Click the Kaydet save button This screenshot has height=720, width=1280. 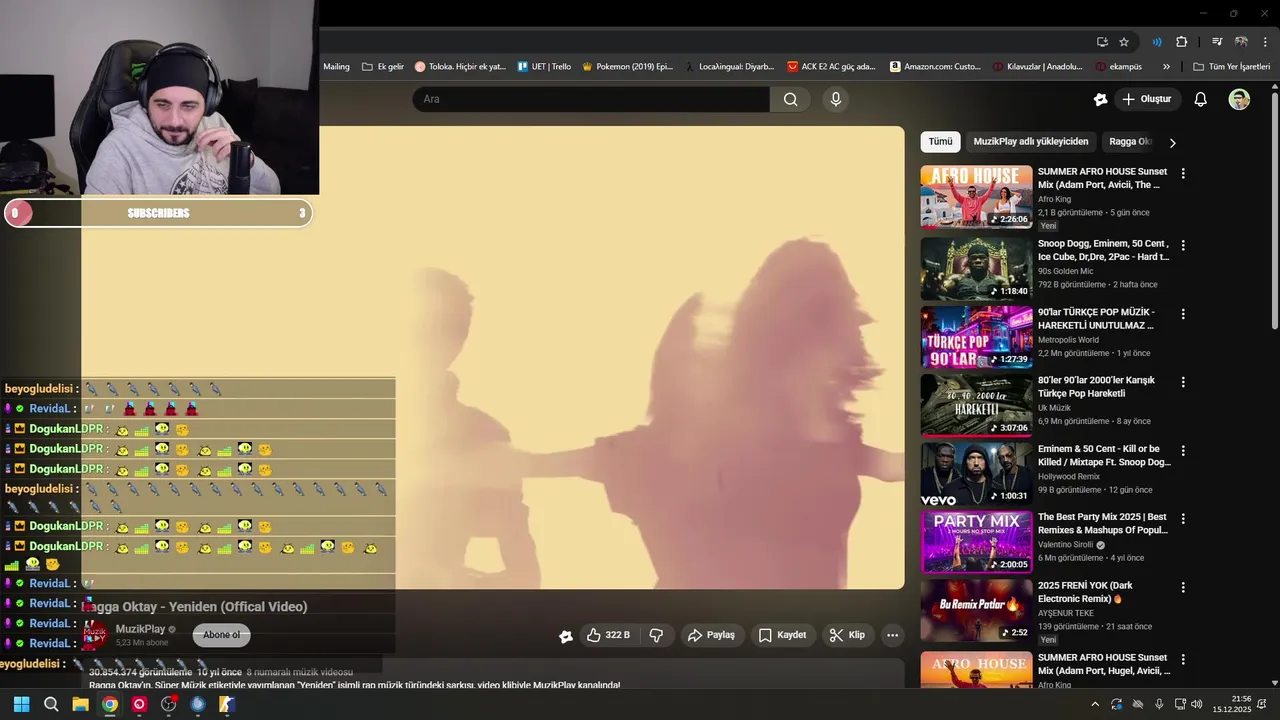(782, 635)
